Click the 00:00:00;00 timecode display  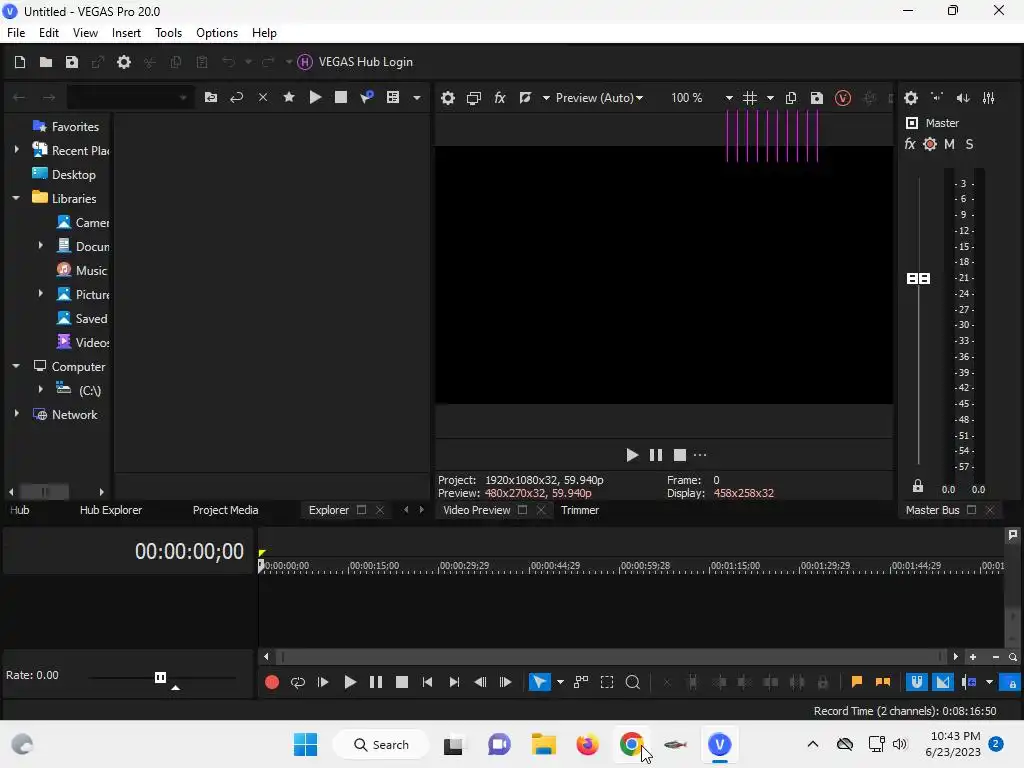click(189, 552)
